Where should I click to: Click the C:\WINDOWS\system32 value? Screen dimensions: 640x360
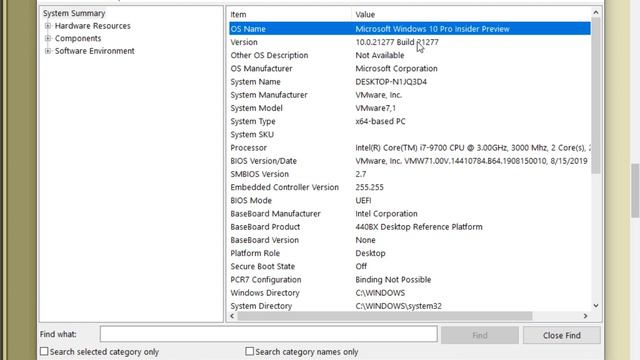(398, 306)
